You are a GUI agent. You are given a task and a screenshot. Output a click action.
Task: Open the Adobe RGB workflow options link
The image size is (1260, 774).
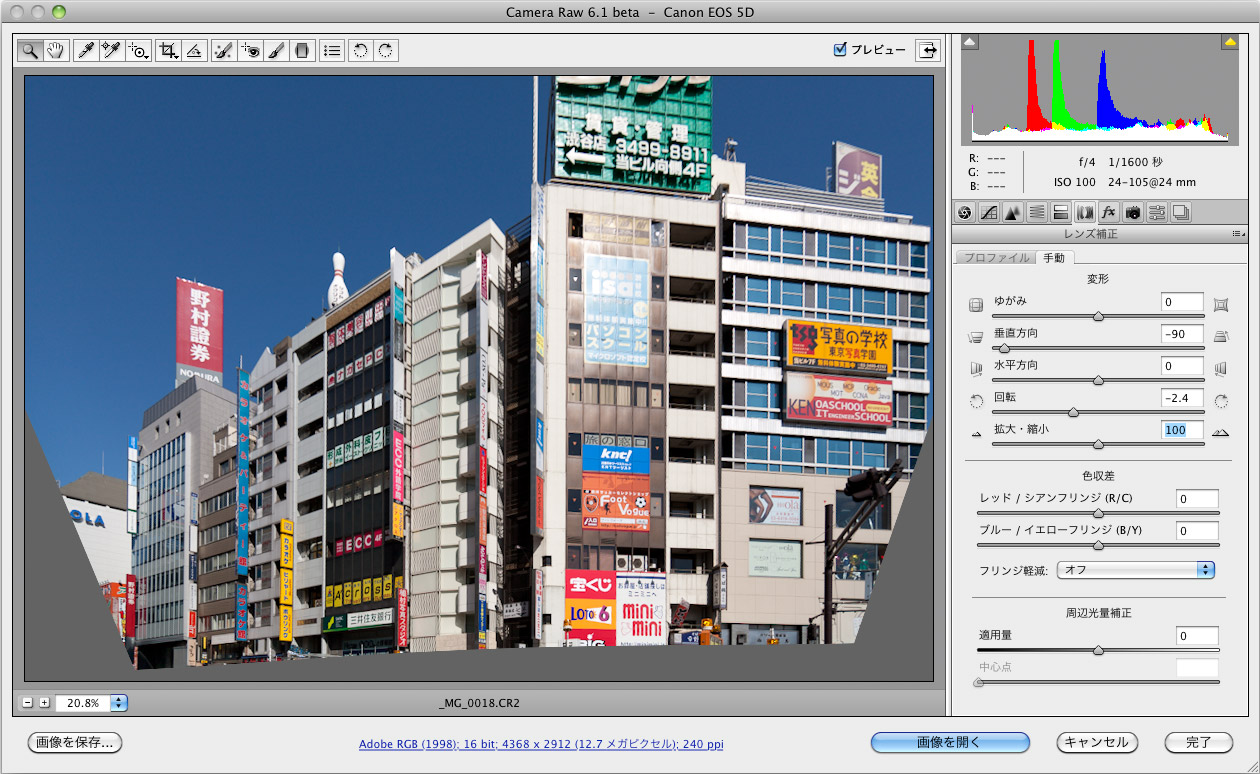[x=541, y=745]
